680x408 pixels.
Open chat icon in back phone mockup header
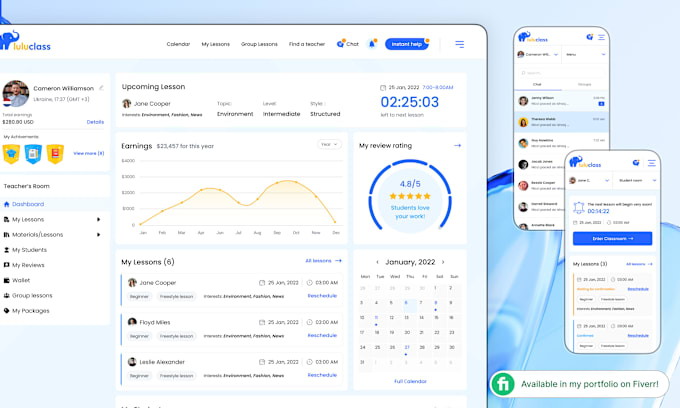589,37
